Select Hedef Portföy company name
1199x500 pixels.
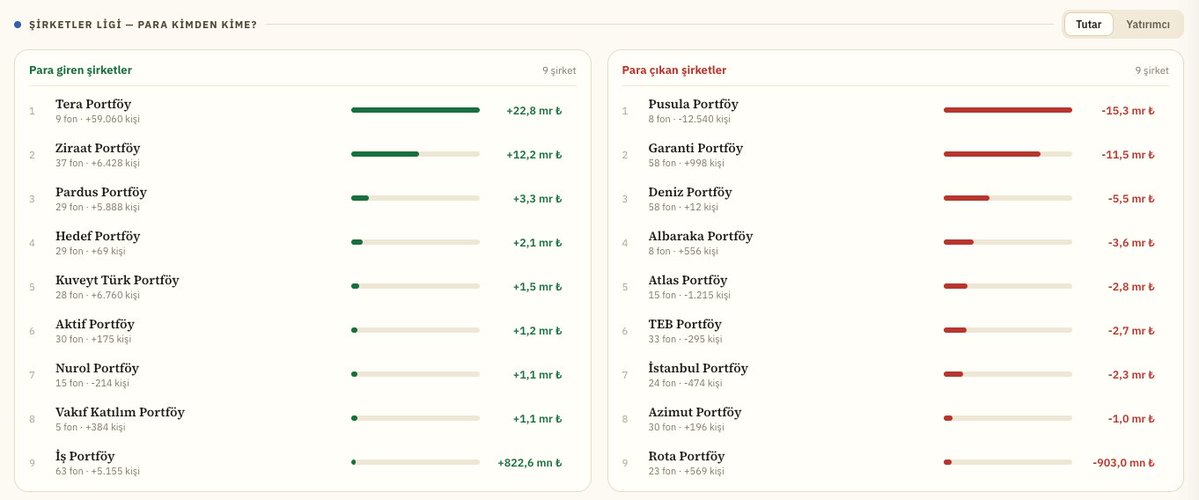98,236
